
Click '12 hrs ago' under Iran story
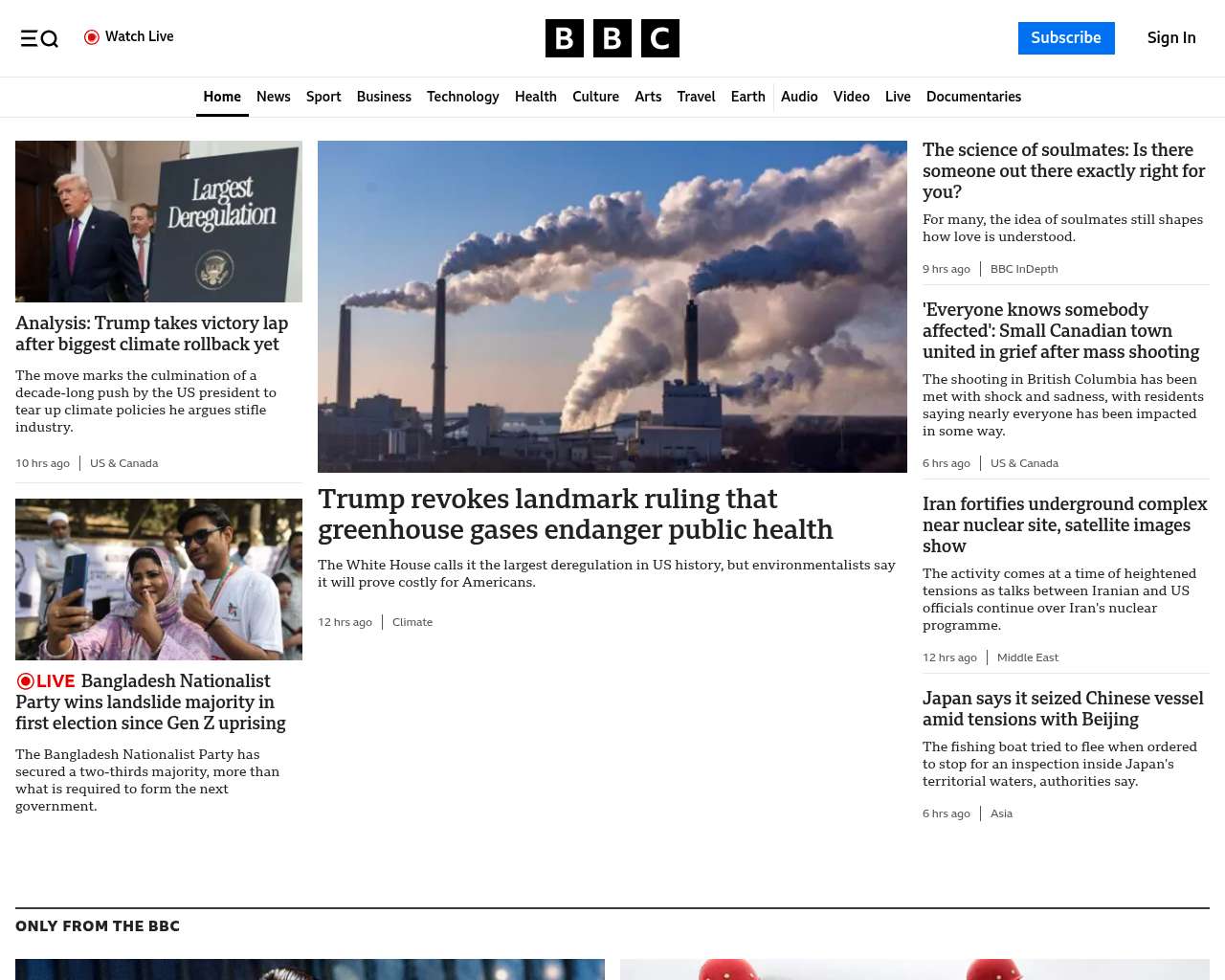949,657
